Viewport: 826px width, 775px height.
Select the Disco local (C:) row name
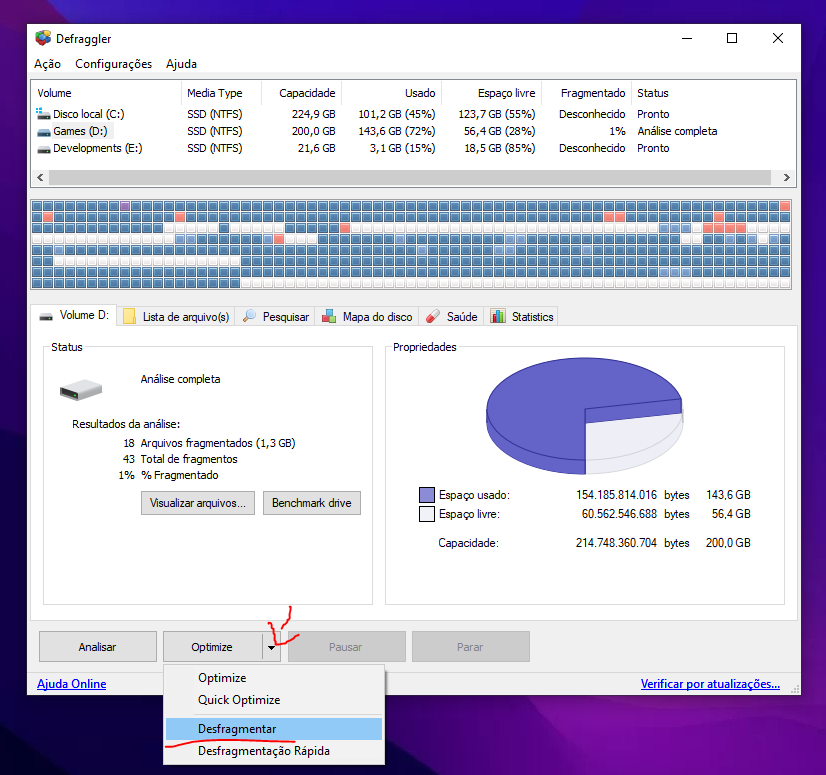coord(88,114)
